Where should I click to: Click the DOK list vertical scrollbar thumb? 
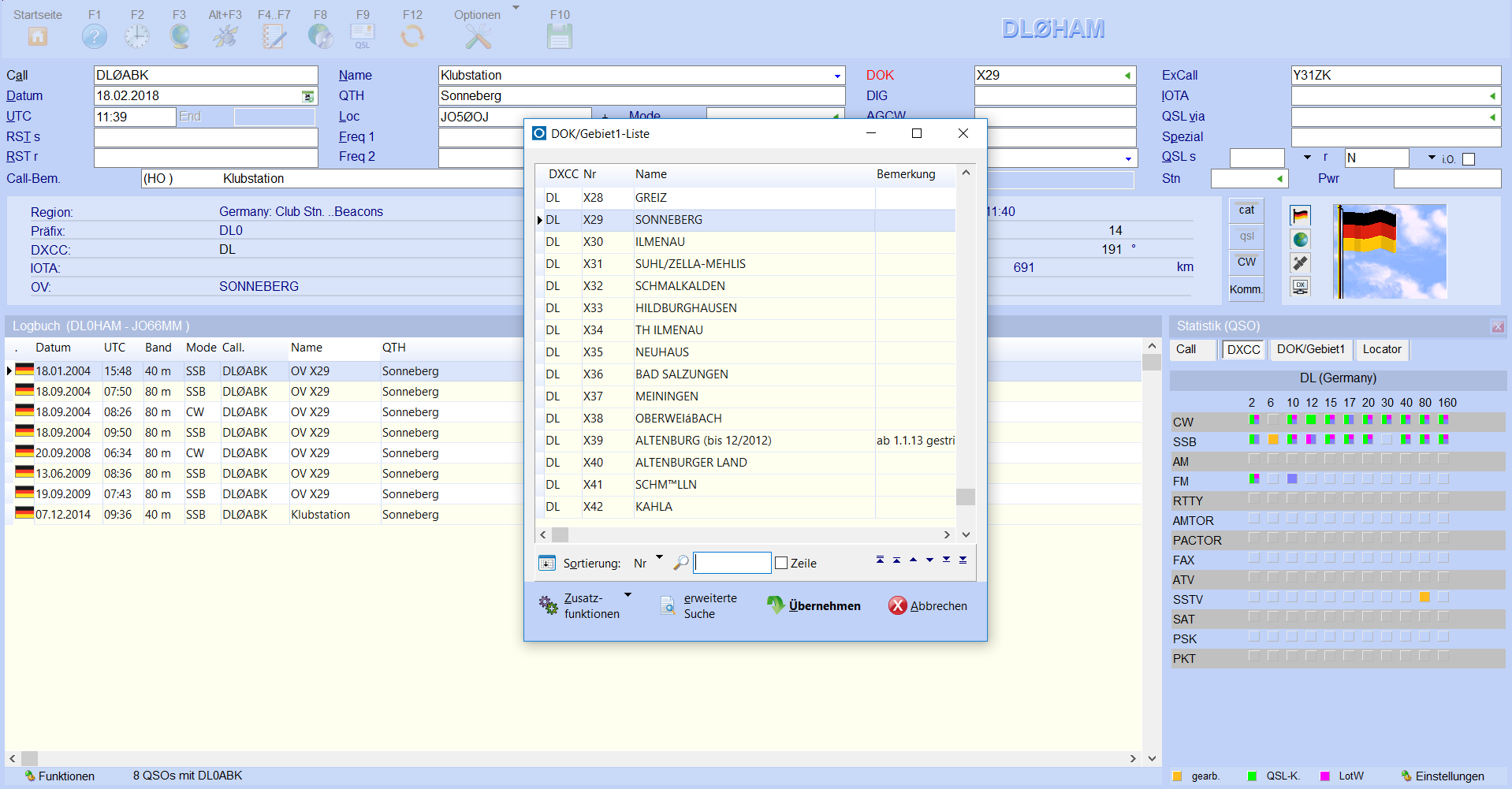(x=966, y=497)
